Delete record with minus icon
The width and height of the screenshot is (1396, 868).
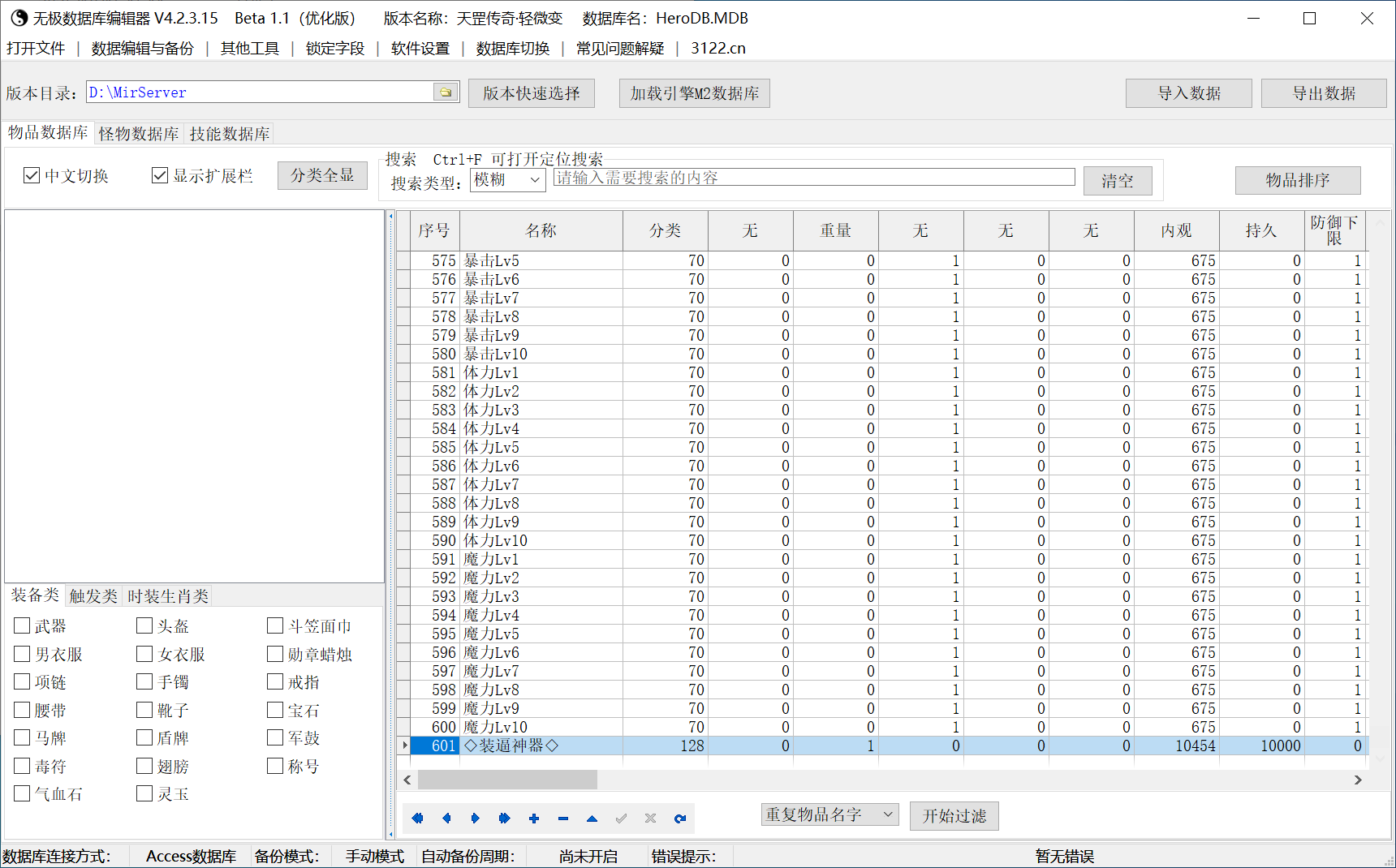[x=563, y=819]
